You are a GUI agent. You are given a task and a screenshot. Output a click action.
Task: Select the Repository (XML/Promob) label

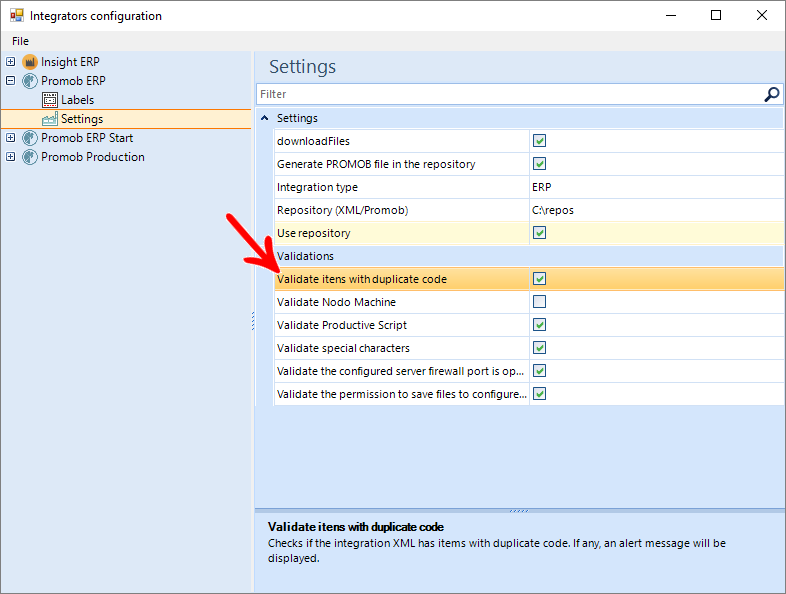[342, 210]
